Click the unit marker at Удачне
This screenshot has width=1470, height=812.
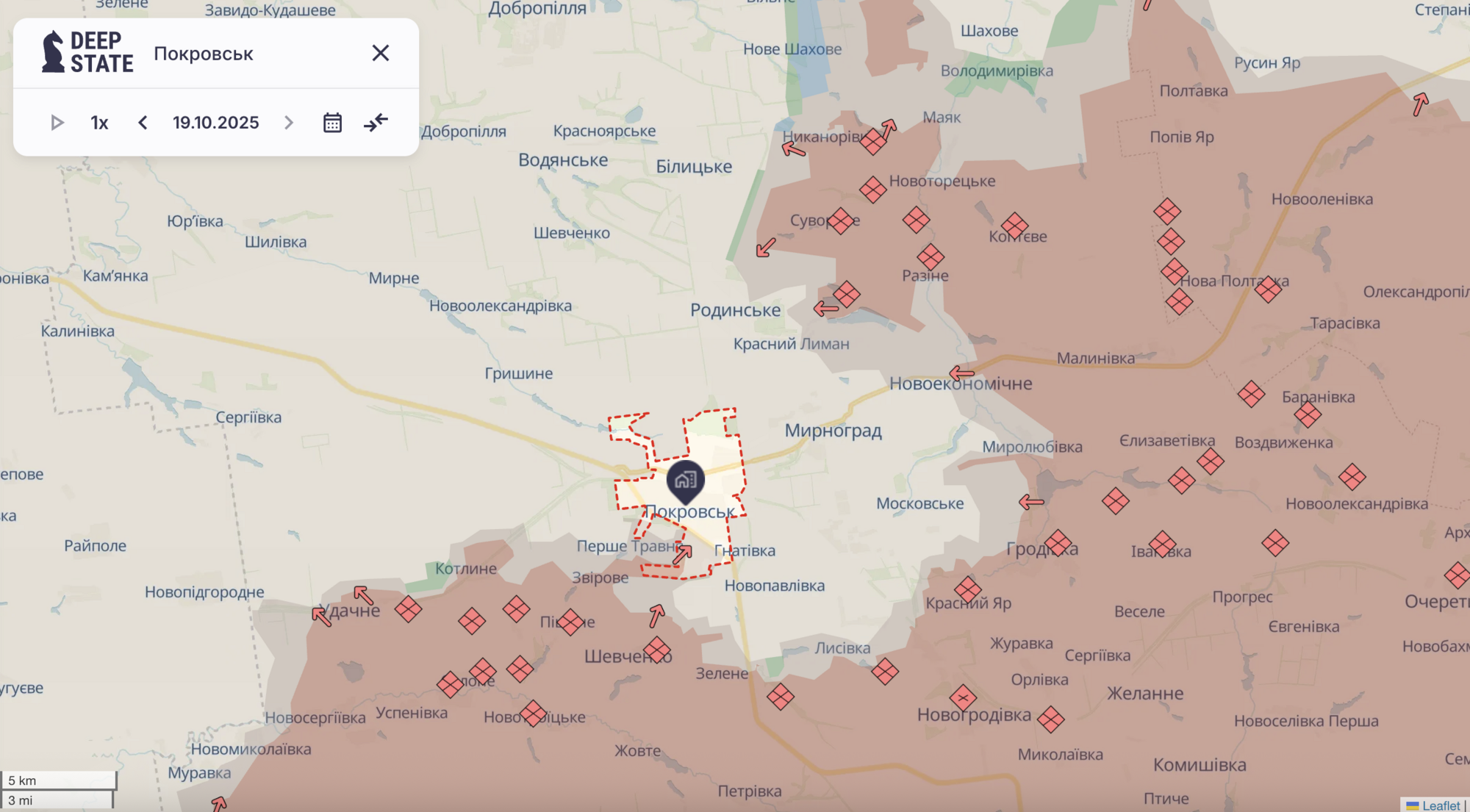408,608
